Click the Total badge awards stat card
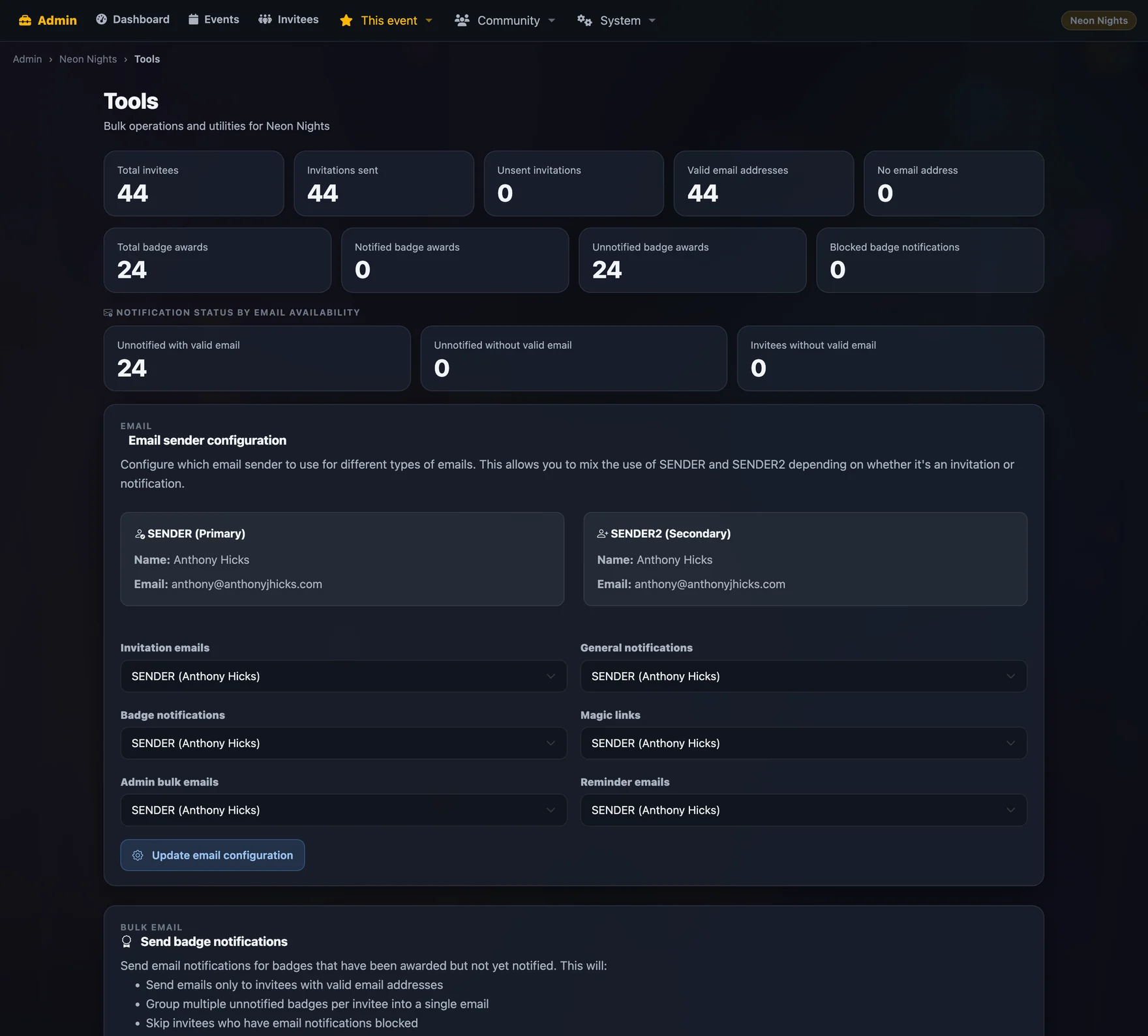The width and height of the screenshot is (1148, 1036). point(217,260)
